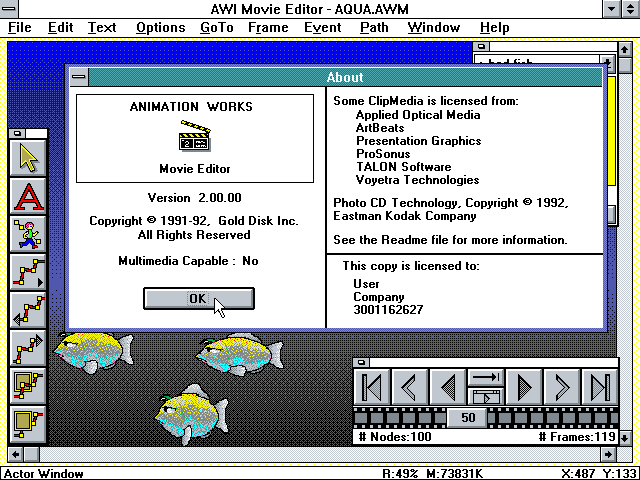The width and height of the screenshot is (640, 480).
Task: Open the main window system menu box
Action: [9, 9]
